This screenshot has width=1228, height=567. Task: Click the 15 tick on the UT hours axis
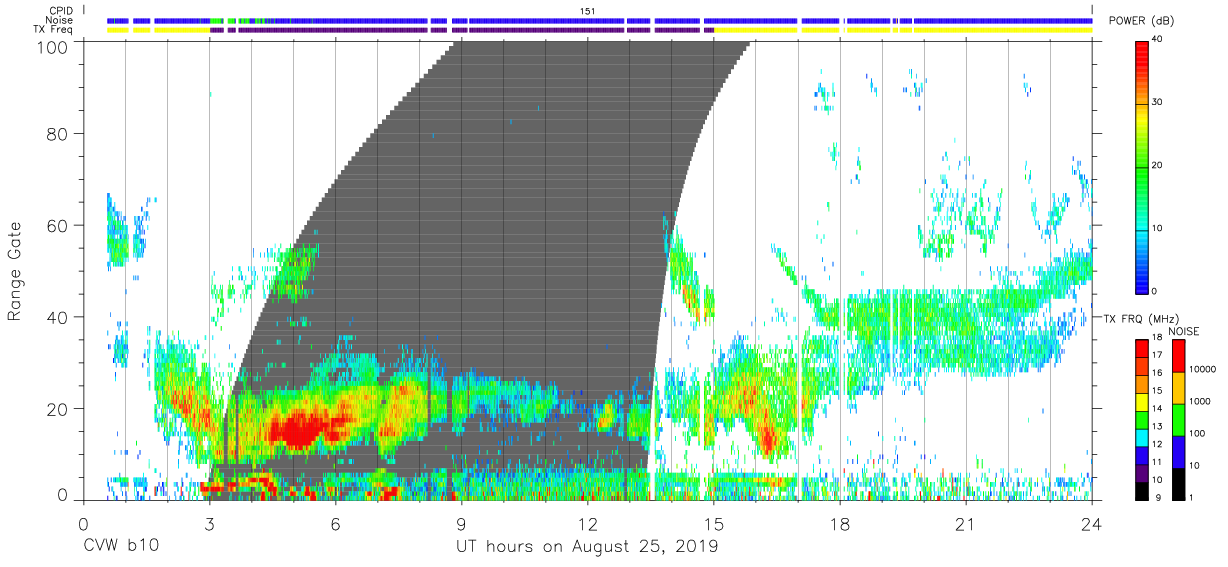[714, 524]
